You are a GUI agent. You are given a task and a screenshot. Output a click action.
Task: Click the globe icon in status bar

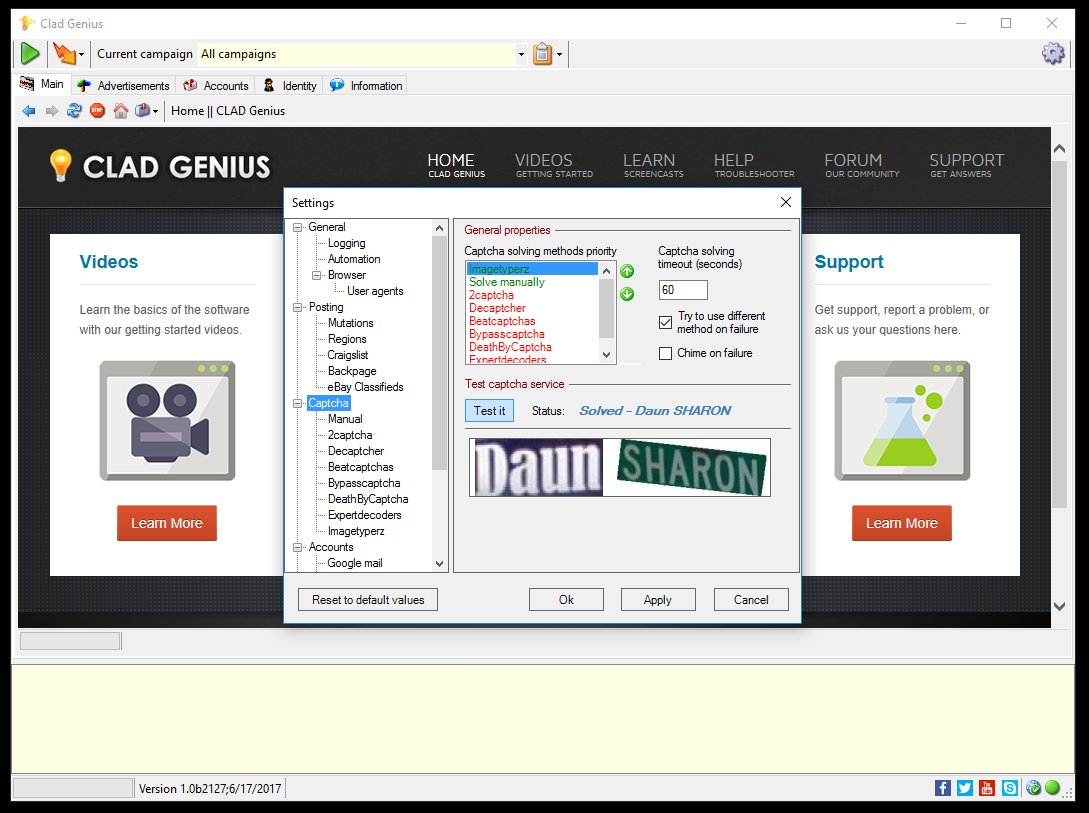[1033, 787]
